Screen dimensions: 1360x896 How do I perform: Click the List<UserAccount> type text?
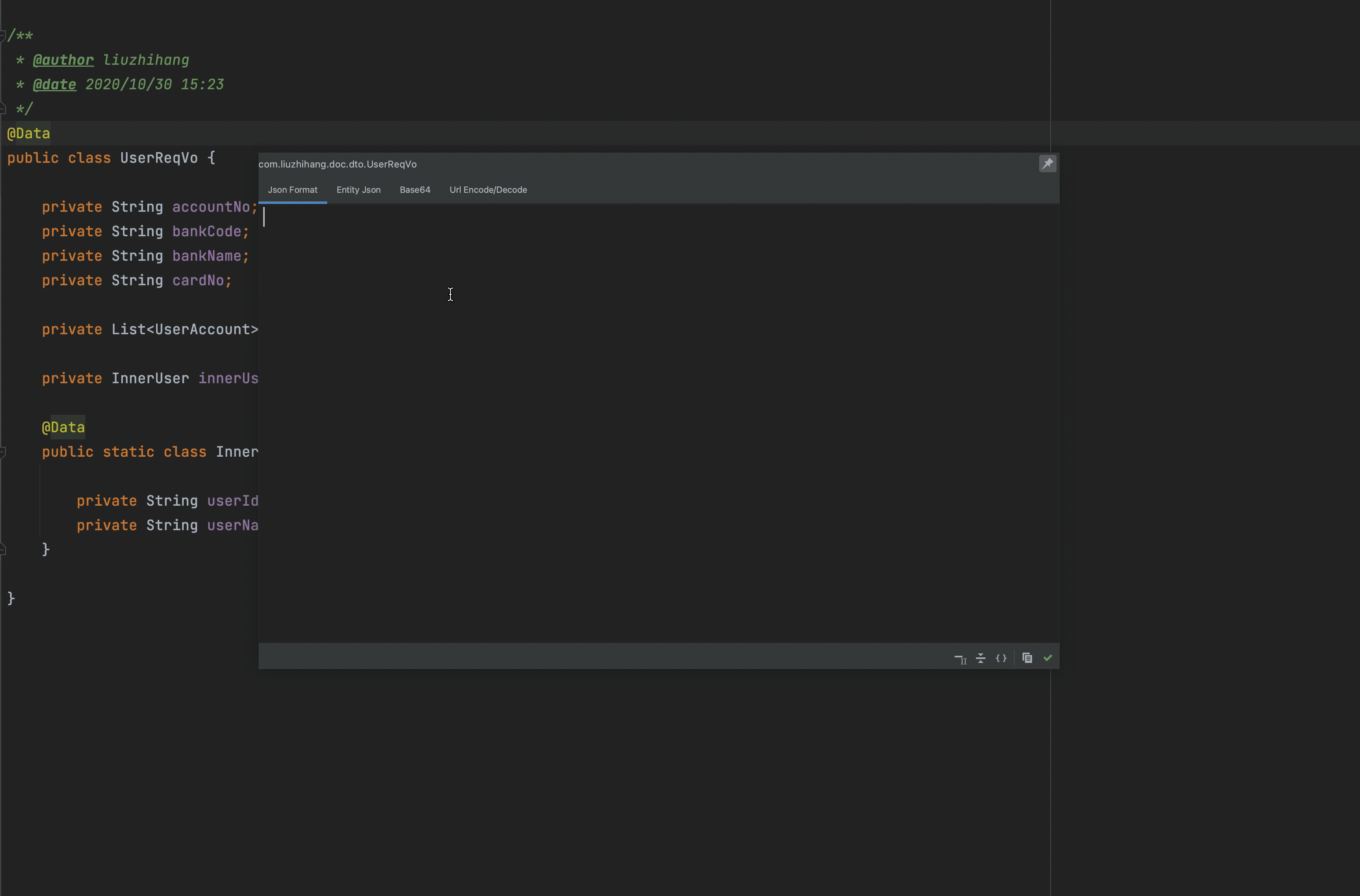tap(185, 330)
